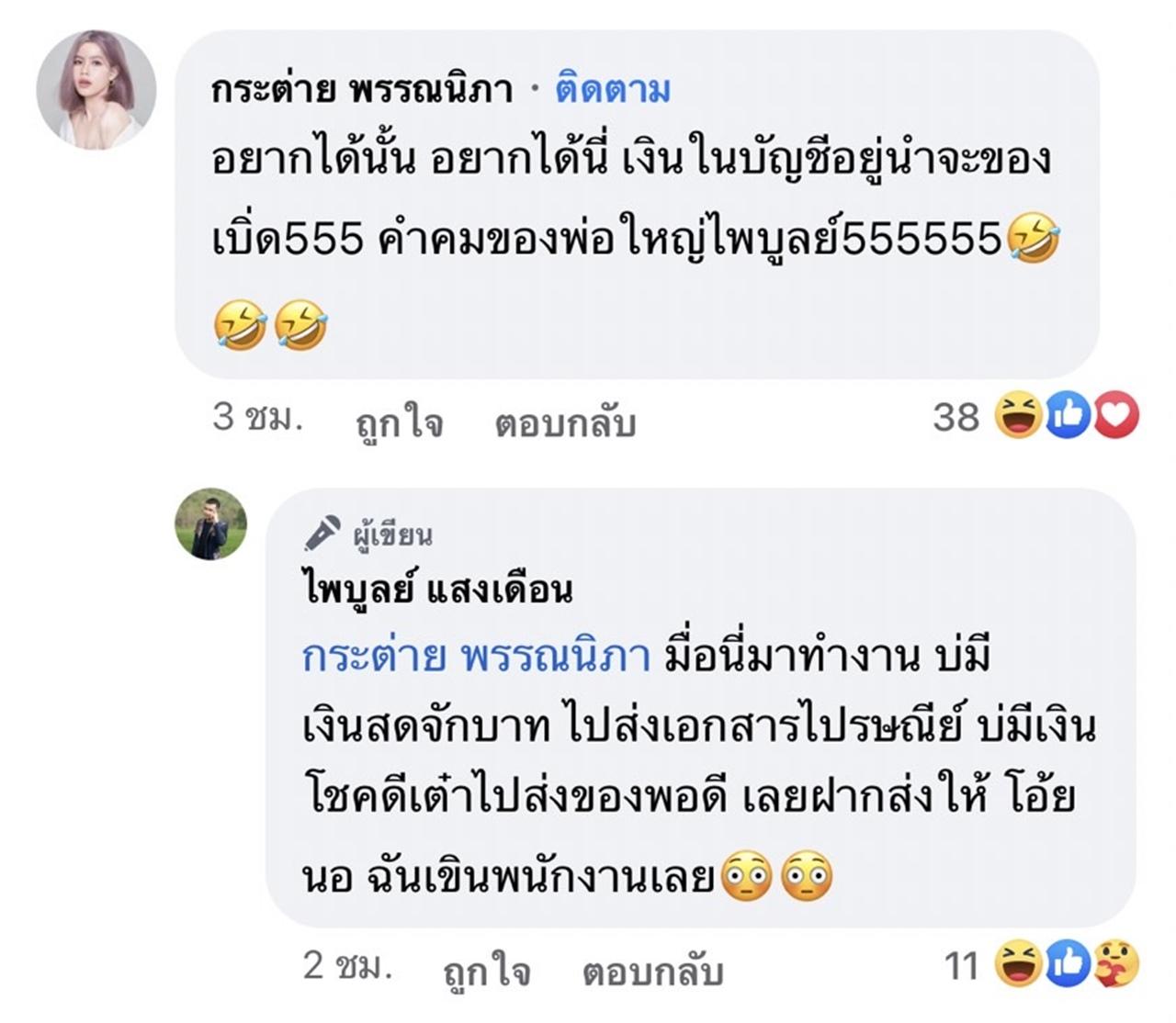Open the author name ไพบูลย์ แสงเดือน
1176x1023 pixels.
tap(437, 589)
